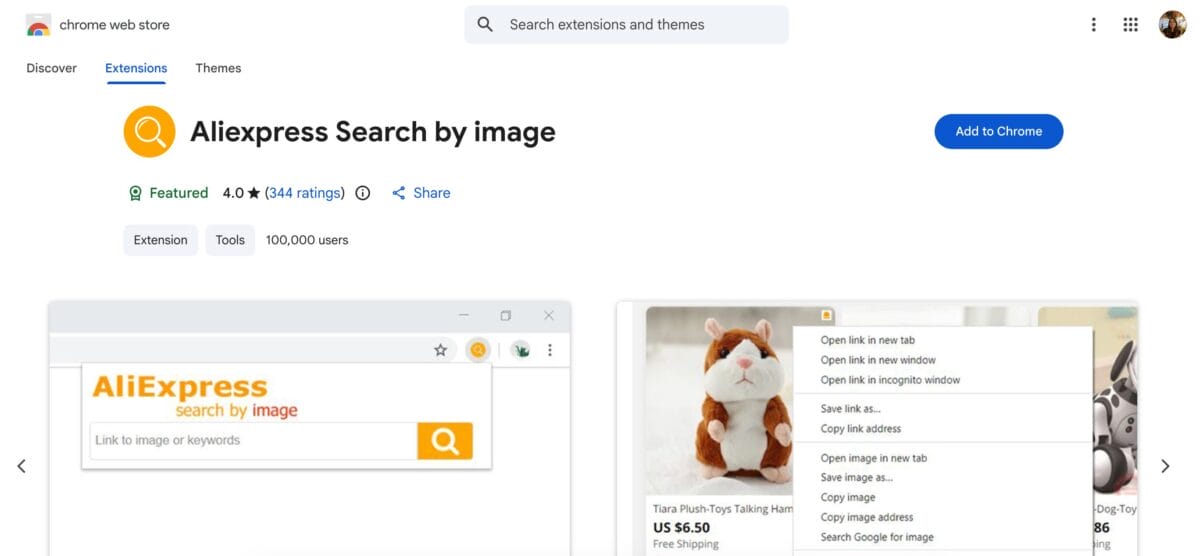This screenshot has width=1200, height=556.
Task: Click 'Link to image or keywords' field in screenshot
Action: pyautogui.click(x=253, y=441)
